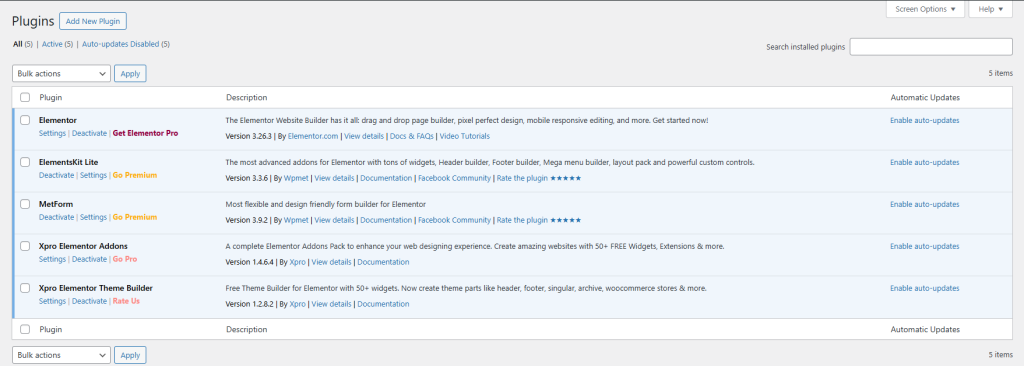
Task: Click Go Pro for Xpro Elementor Addons
Action: click(x=125, y=259)
